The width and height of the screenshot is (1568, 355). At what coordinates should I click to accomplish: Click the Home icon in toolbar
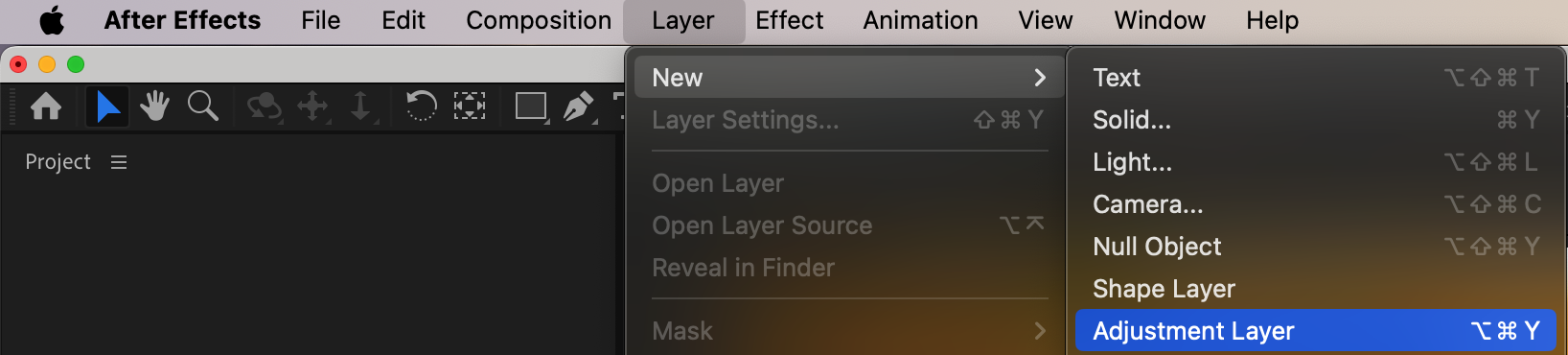[x=46, y=106]
